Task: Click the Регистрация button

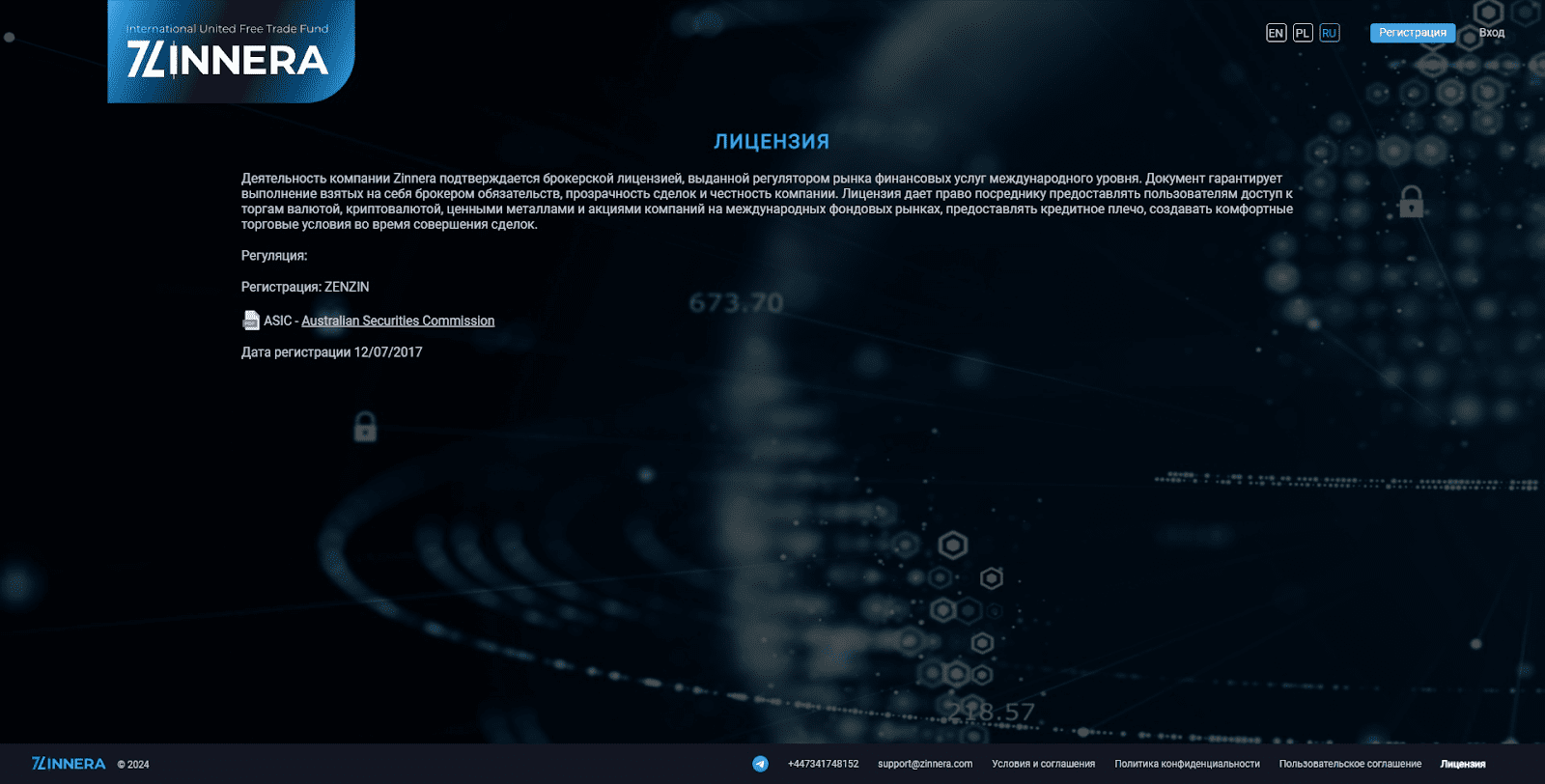Action: point(1413,33)
